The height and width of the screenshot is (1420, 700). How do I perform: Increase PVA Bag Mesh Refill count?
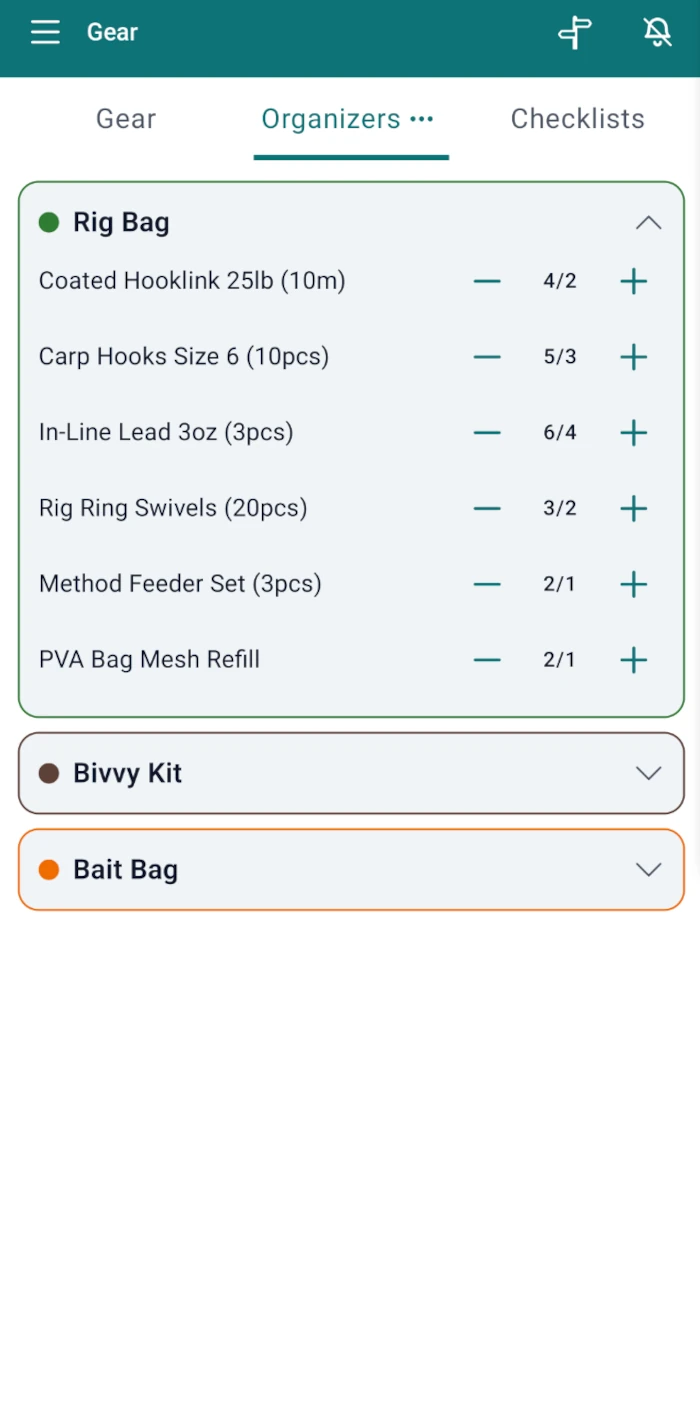pyautogui.click(x=634, y=660)
